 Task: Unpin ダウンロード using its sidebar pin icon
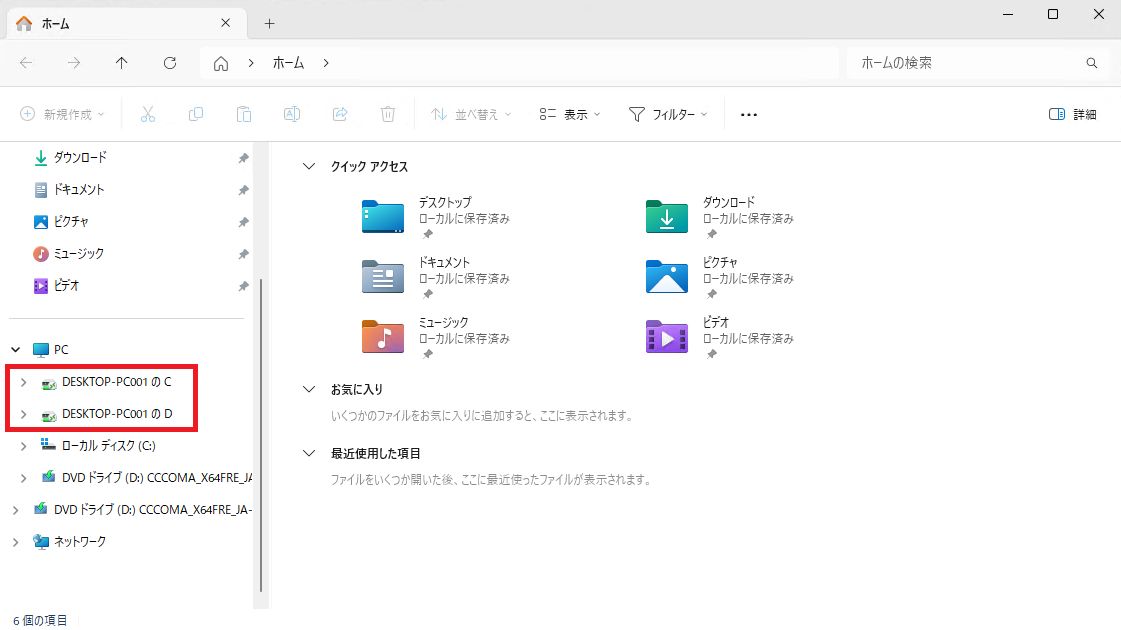[x=243, y=158]
